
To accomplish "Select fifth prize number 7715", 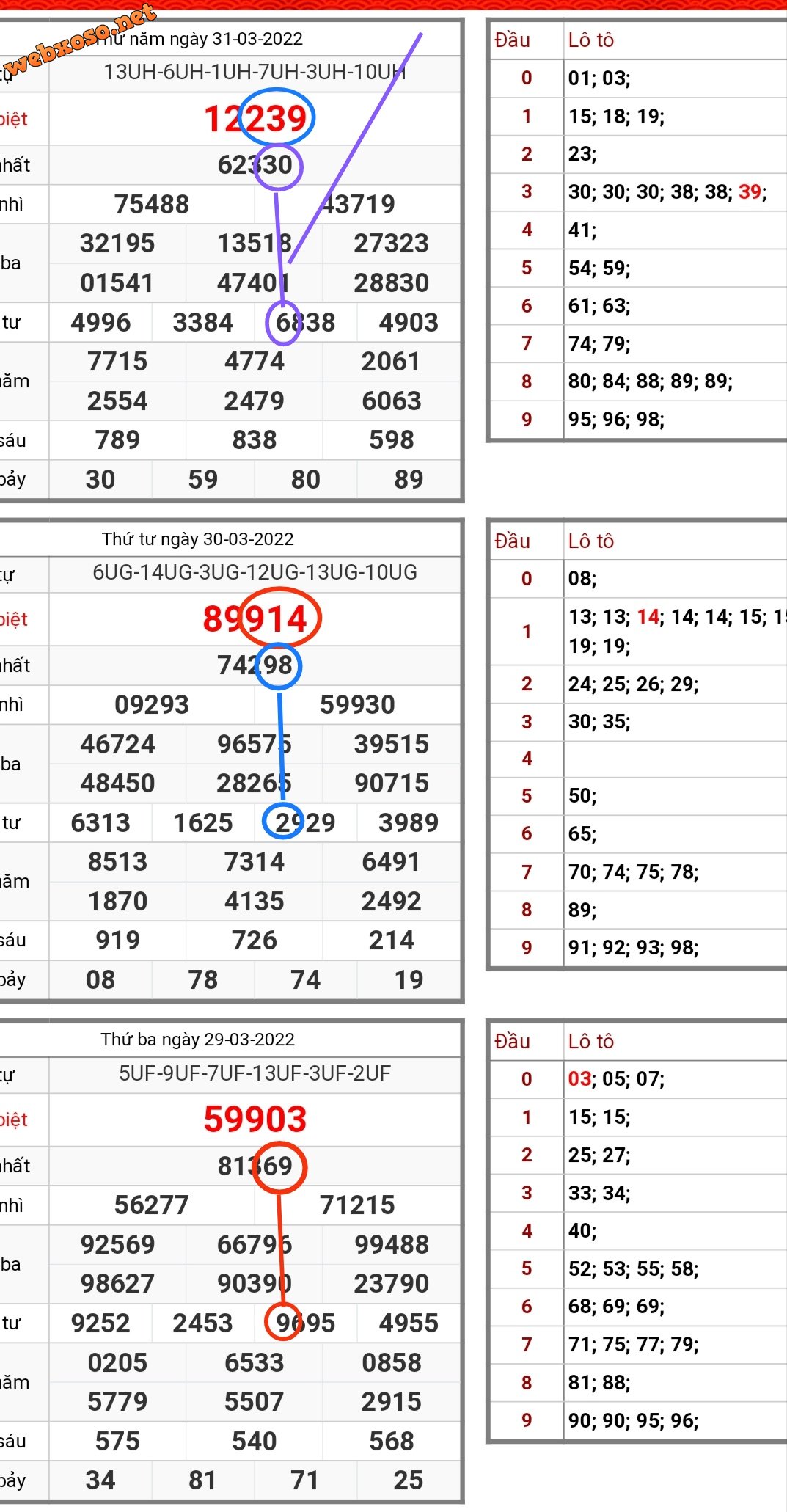I will (117, 361).
